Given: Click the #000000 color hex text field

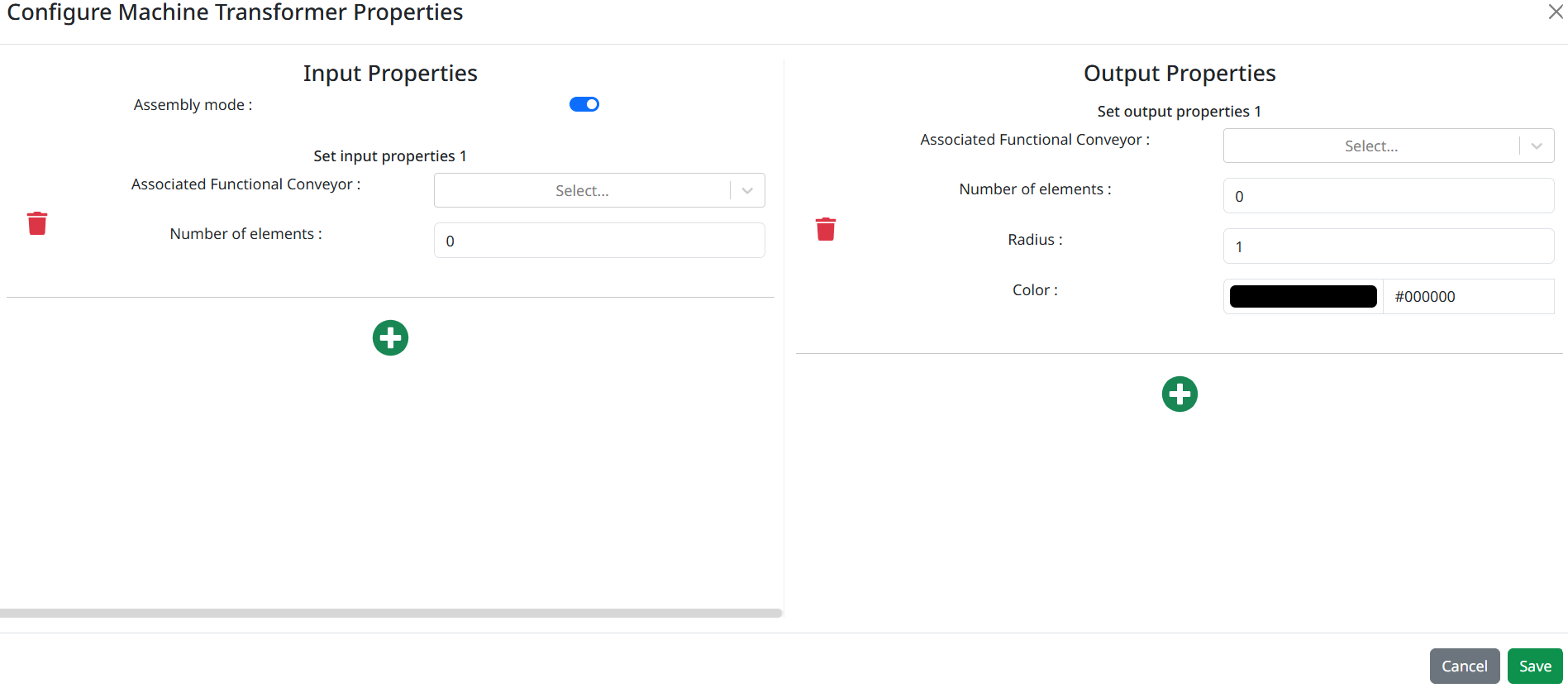Looking at the screenshot, I should pyautogui.click(x=1467, y=297).
